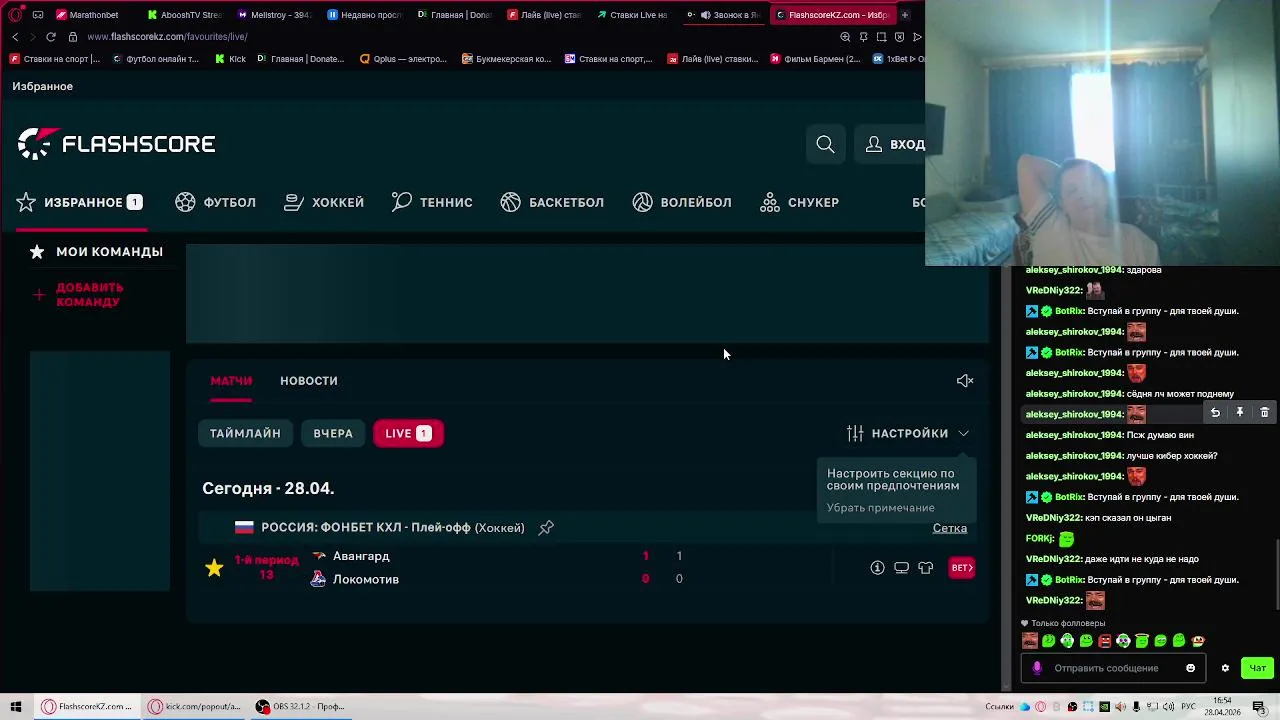Open Kick bookmark in bookmarks bar

(231, 59)
